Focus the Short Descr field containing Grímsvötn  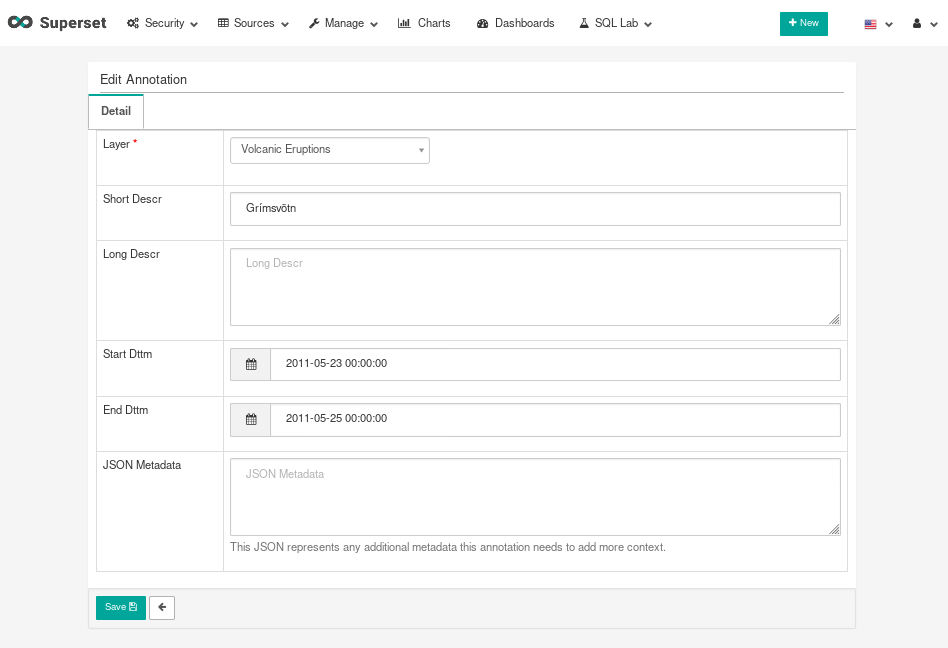(x=535, y=209)
